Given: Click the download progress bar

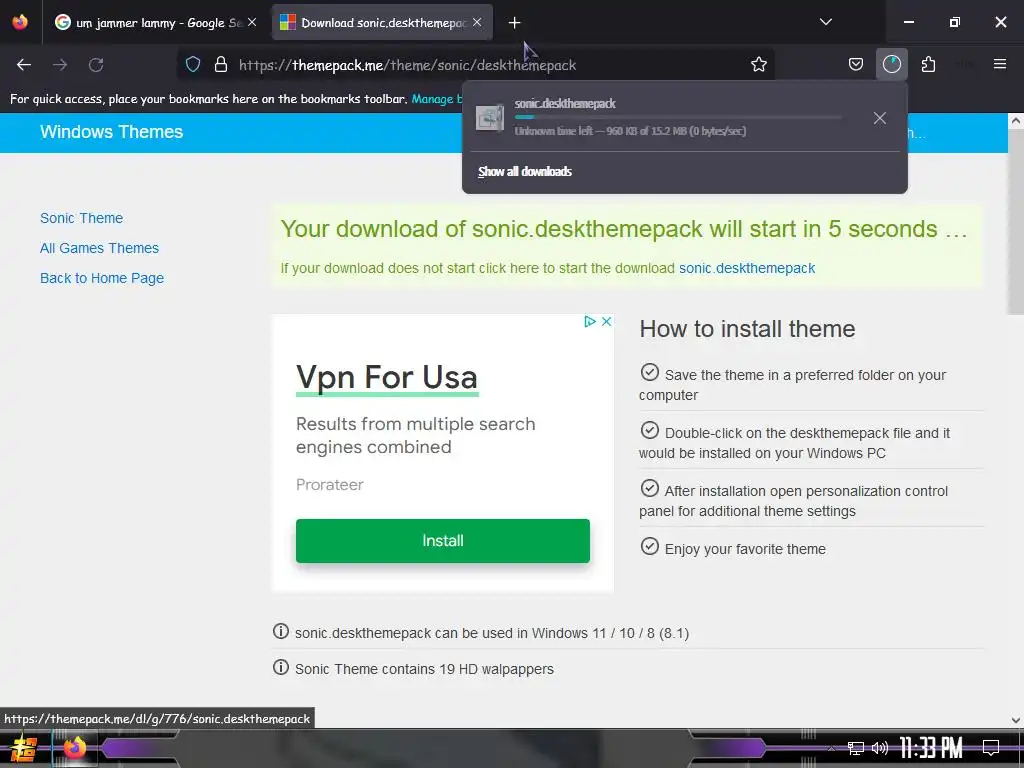Looking at the screenshot, I should [x=678, y=118].
